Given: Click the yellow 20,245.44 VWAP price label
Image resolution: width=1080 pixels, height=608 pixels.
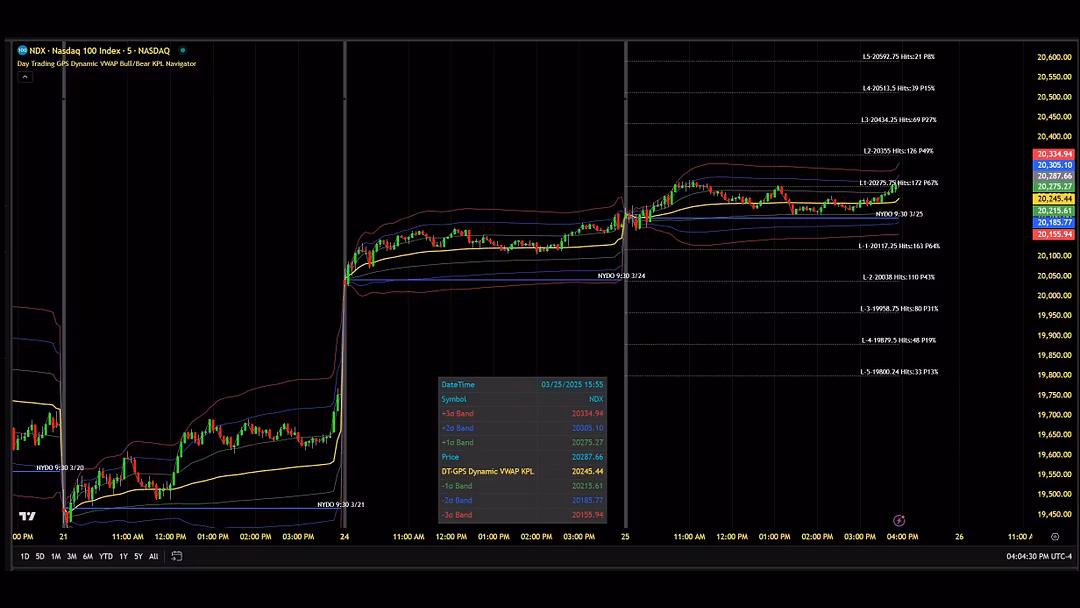Looking at the screenshot, I should tap(1054, 198).
